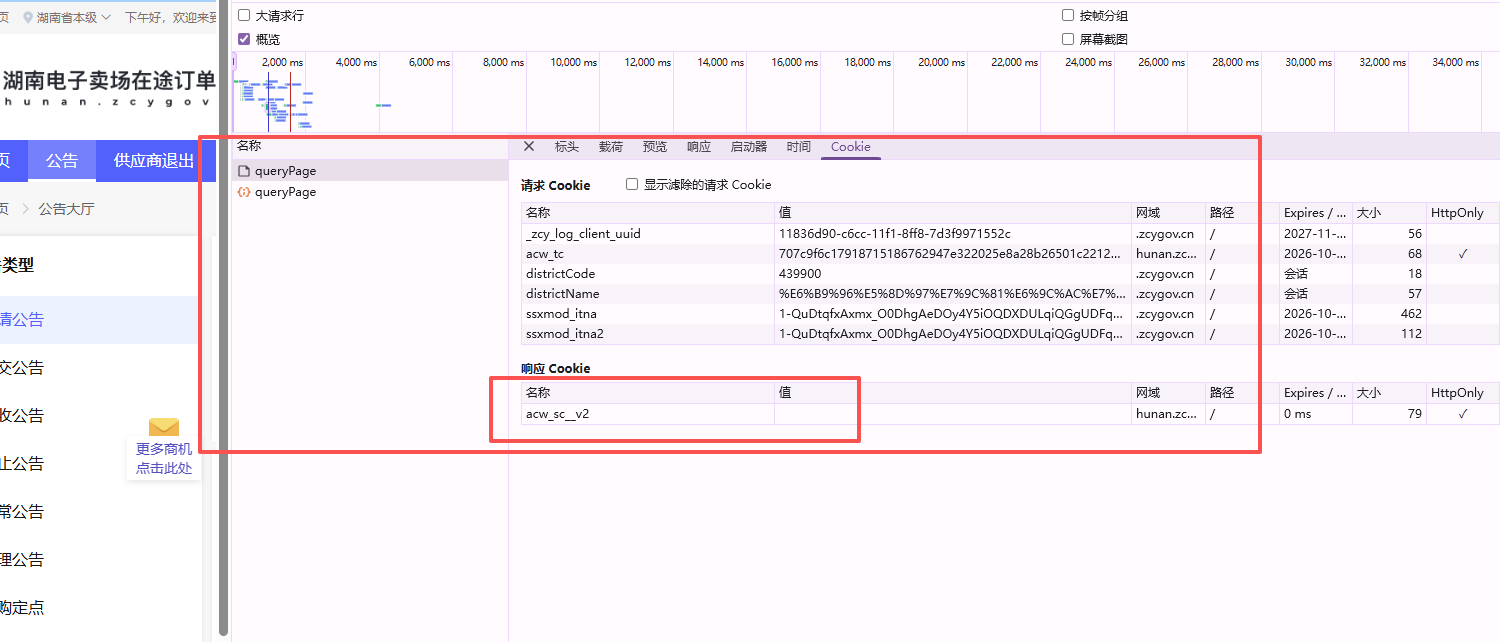
Task: Uncheck the 概览 checkbox
Action: (x=244, y=39)
